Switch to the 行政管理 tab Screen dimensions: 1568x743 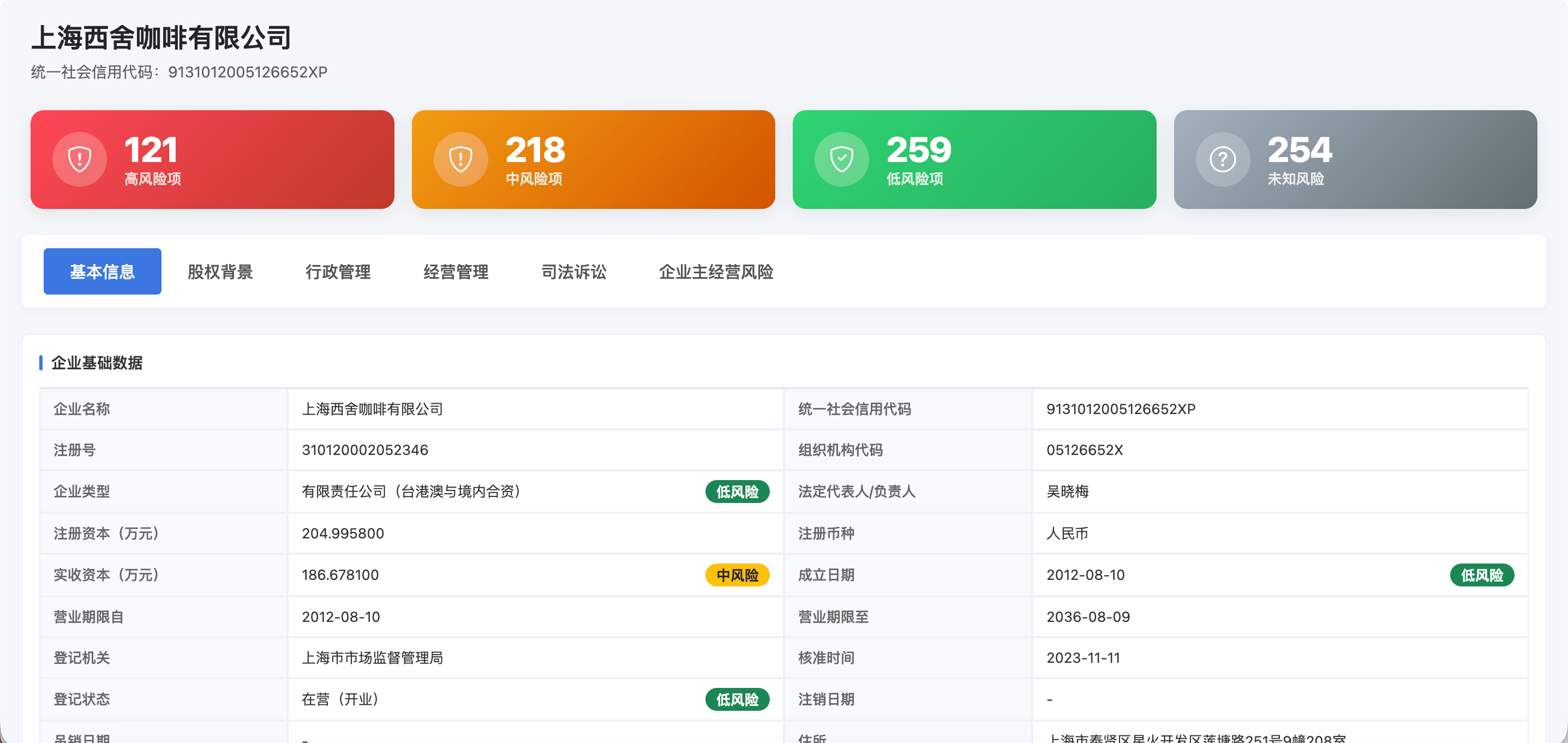(x=338, y=272)
